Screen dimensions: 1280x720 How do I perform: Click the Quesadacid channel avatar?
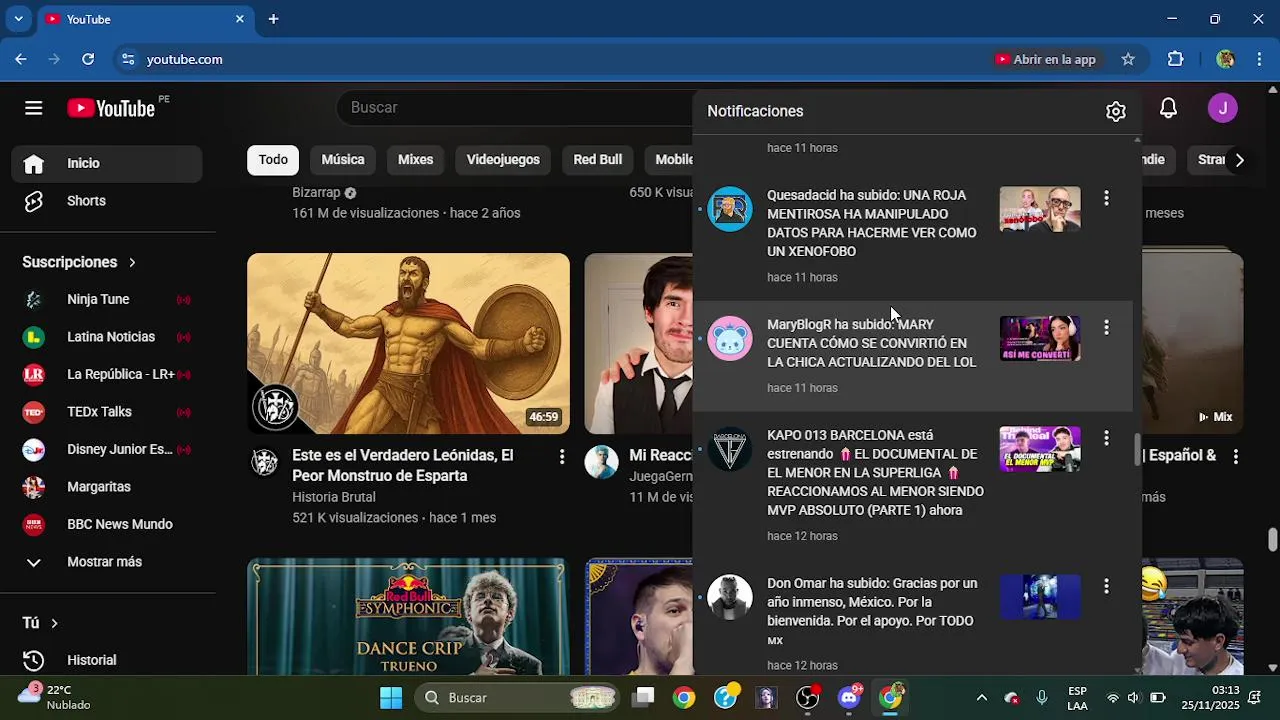coord(730,209)
